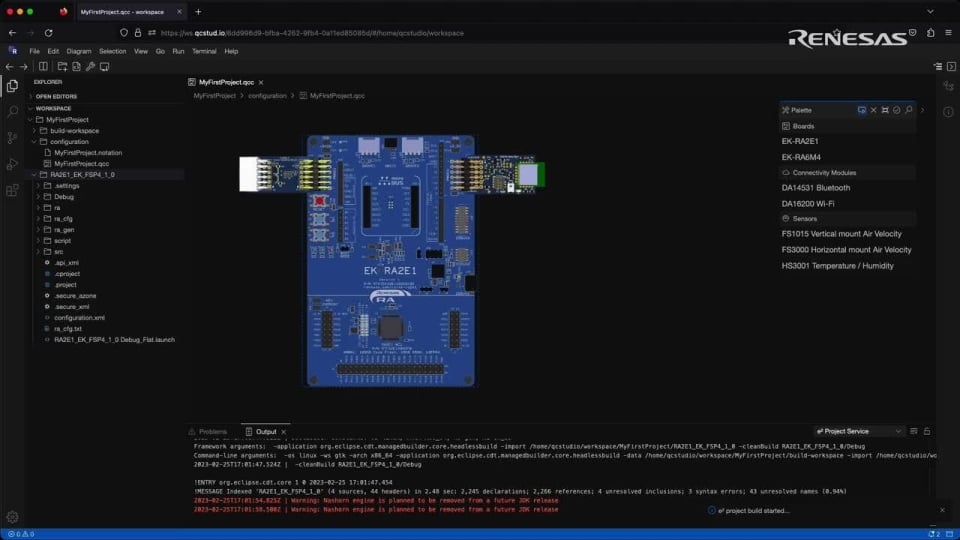
Task: Open MyFirstProject.notation file in explorer
Action: pos(88,153)
